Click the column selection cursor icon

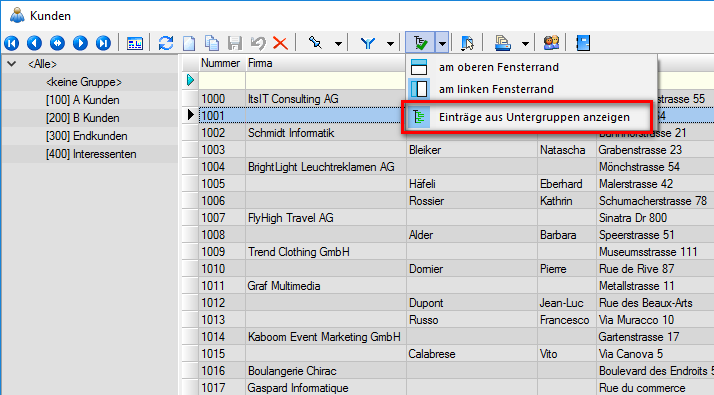[467, 43]
